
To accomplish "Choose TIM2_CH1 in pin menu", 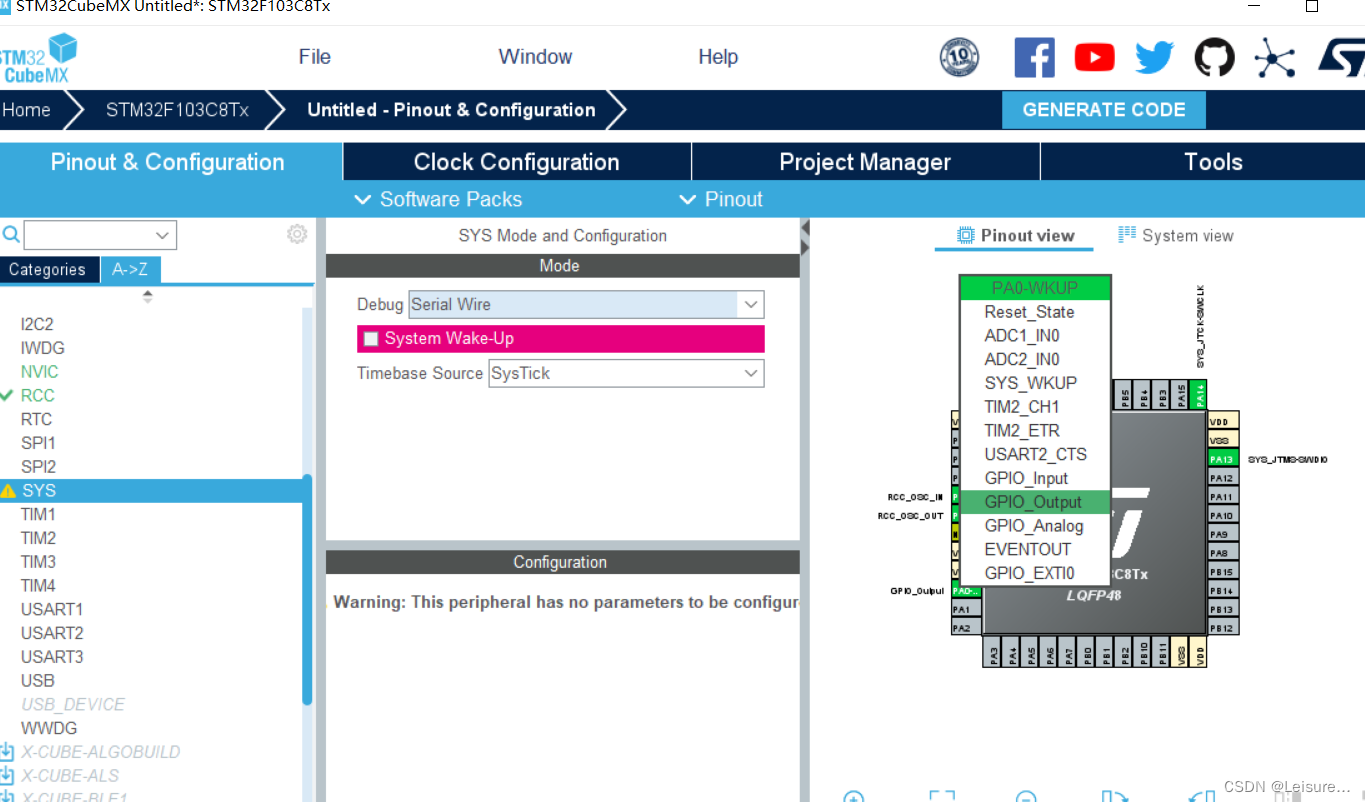I will tap(1034, 407).
